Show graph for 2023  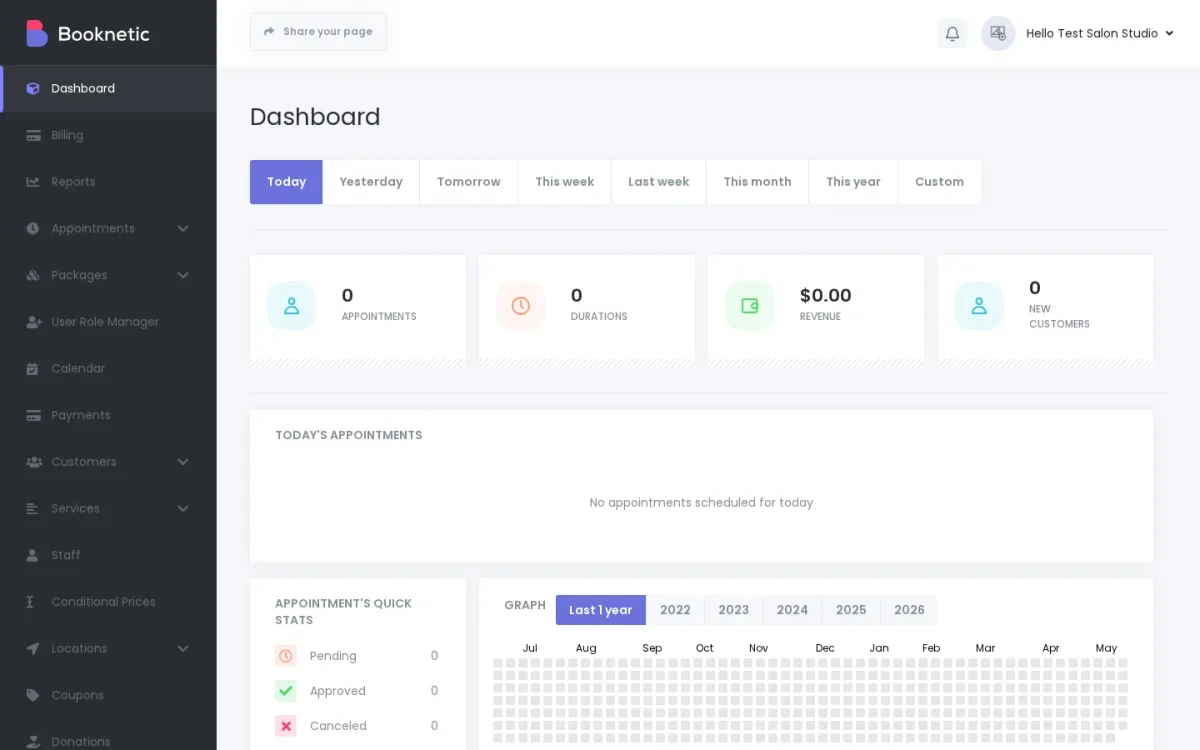tap(733, 610)
